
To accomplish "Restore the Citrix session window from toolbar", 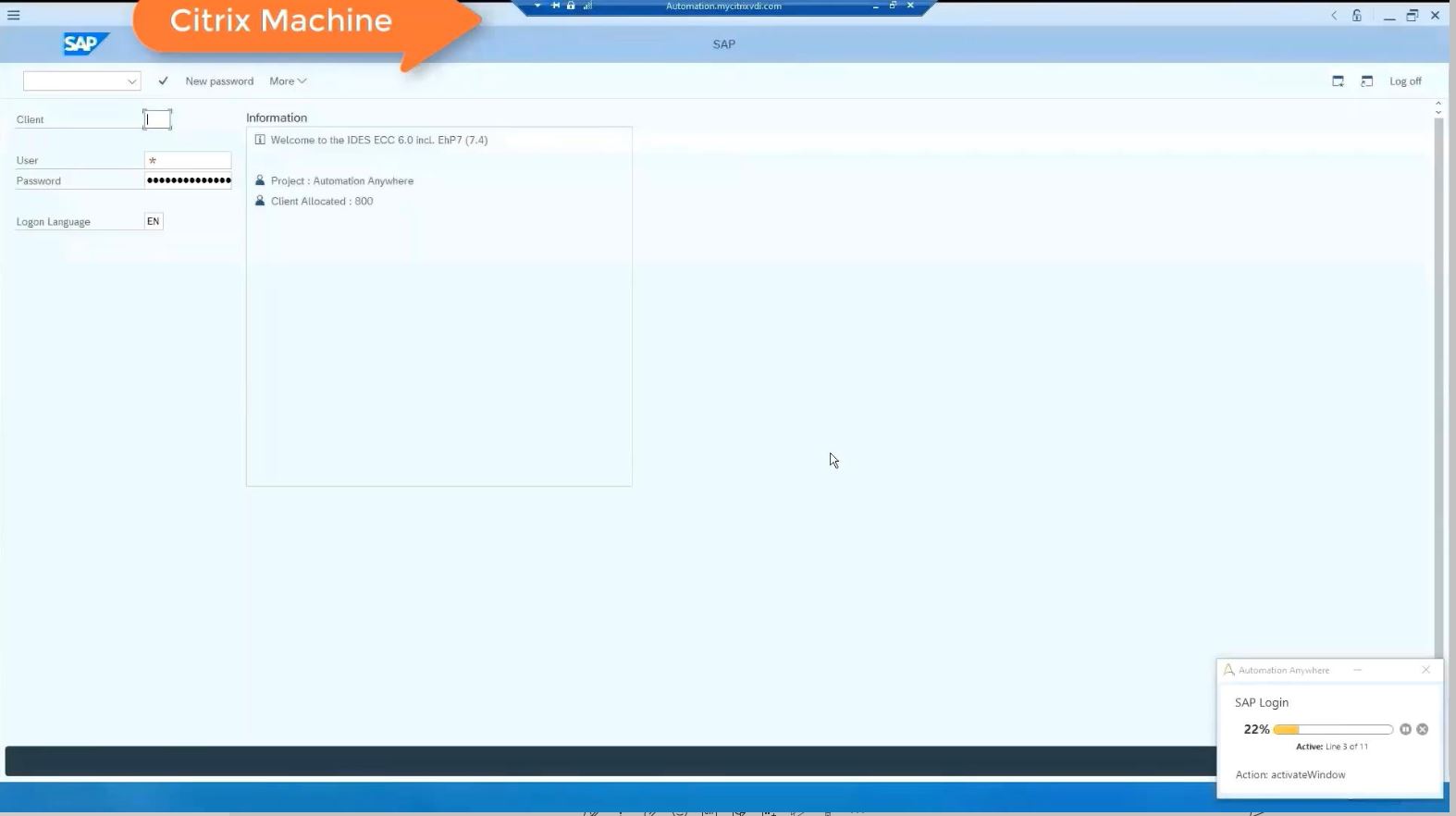I will 893,6.
